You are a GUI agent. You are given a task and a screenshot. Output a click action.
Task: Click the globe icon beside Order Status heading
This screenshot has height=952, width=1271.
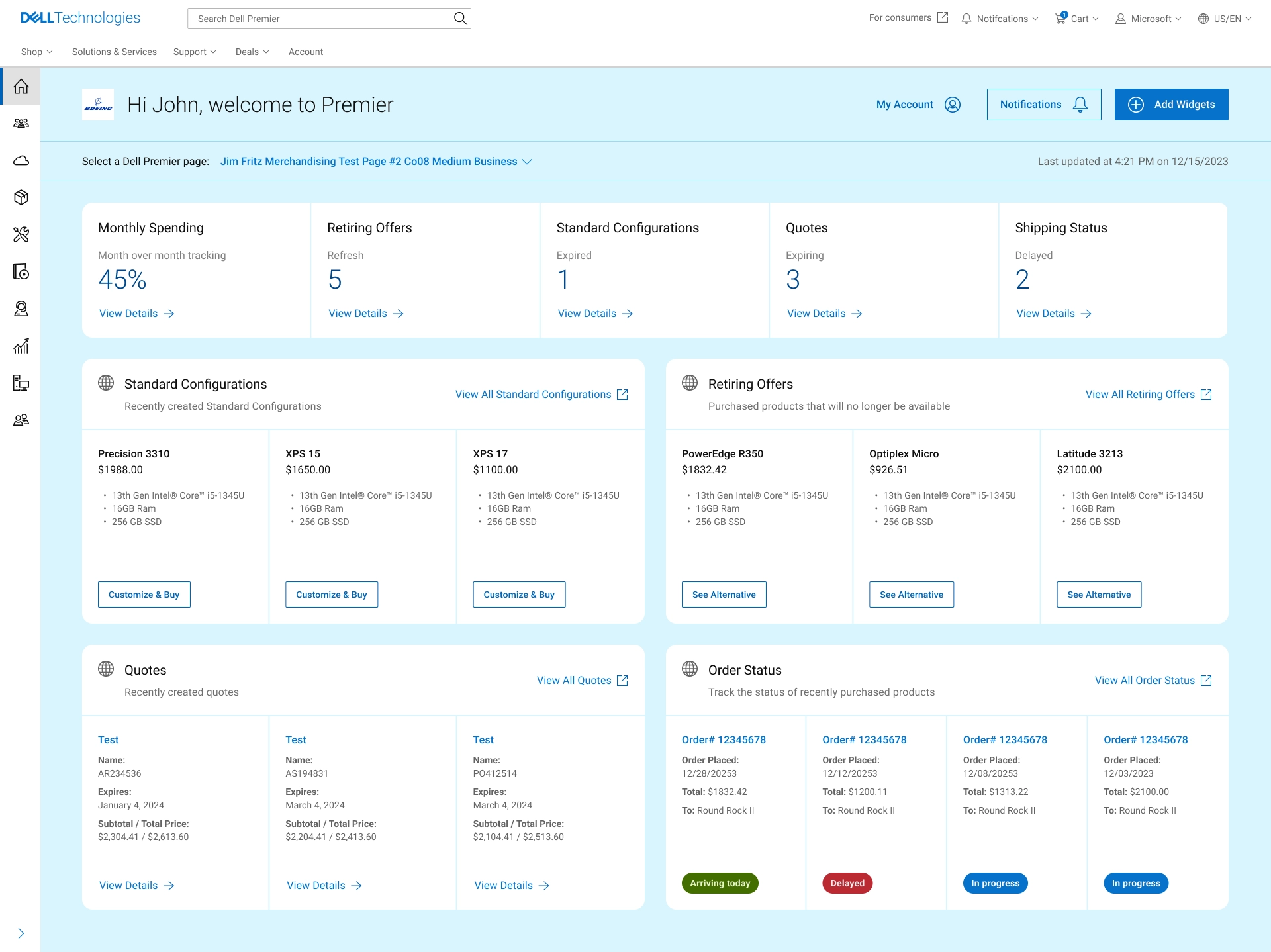(690, 669)
